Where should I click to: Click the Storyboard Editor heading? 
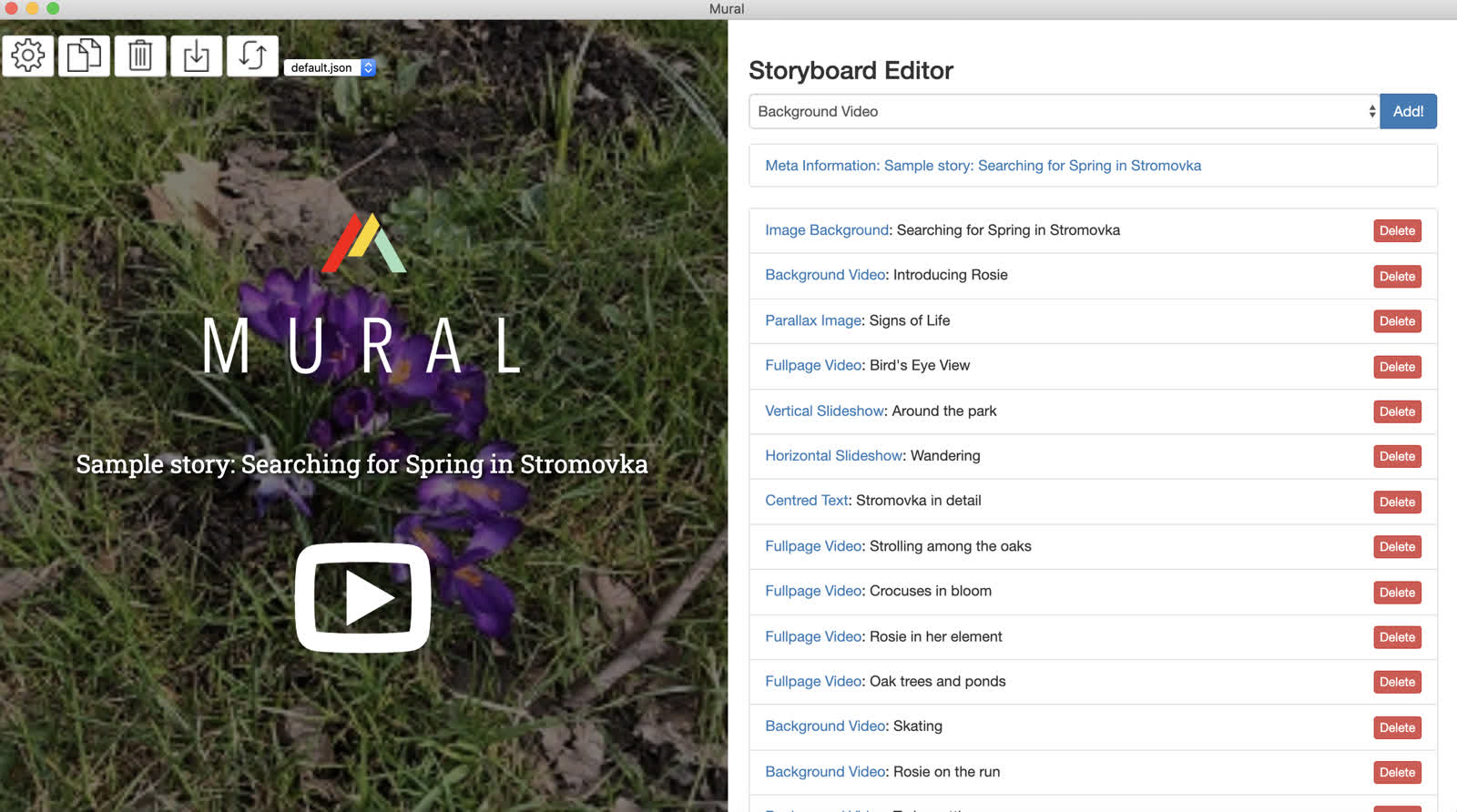pos(851,70)
